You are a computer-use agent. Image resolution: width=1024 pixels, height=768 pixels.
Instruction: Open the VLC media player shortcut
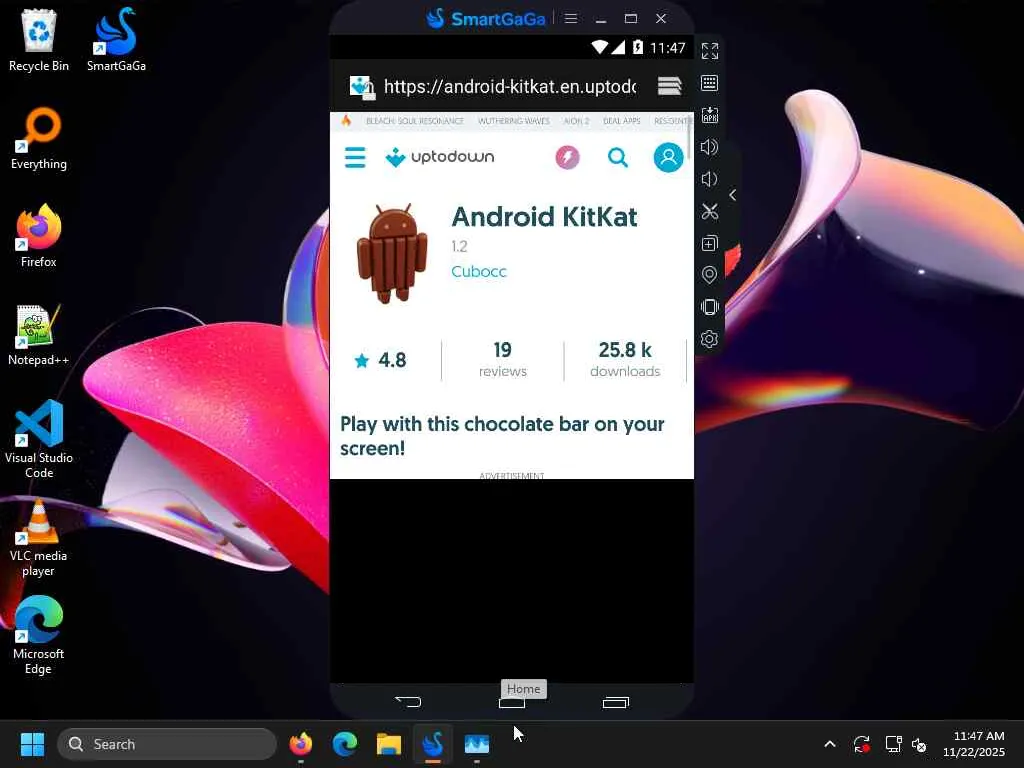39,537
